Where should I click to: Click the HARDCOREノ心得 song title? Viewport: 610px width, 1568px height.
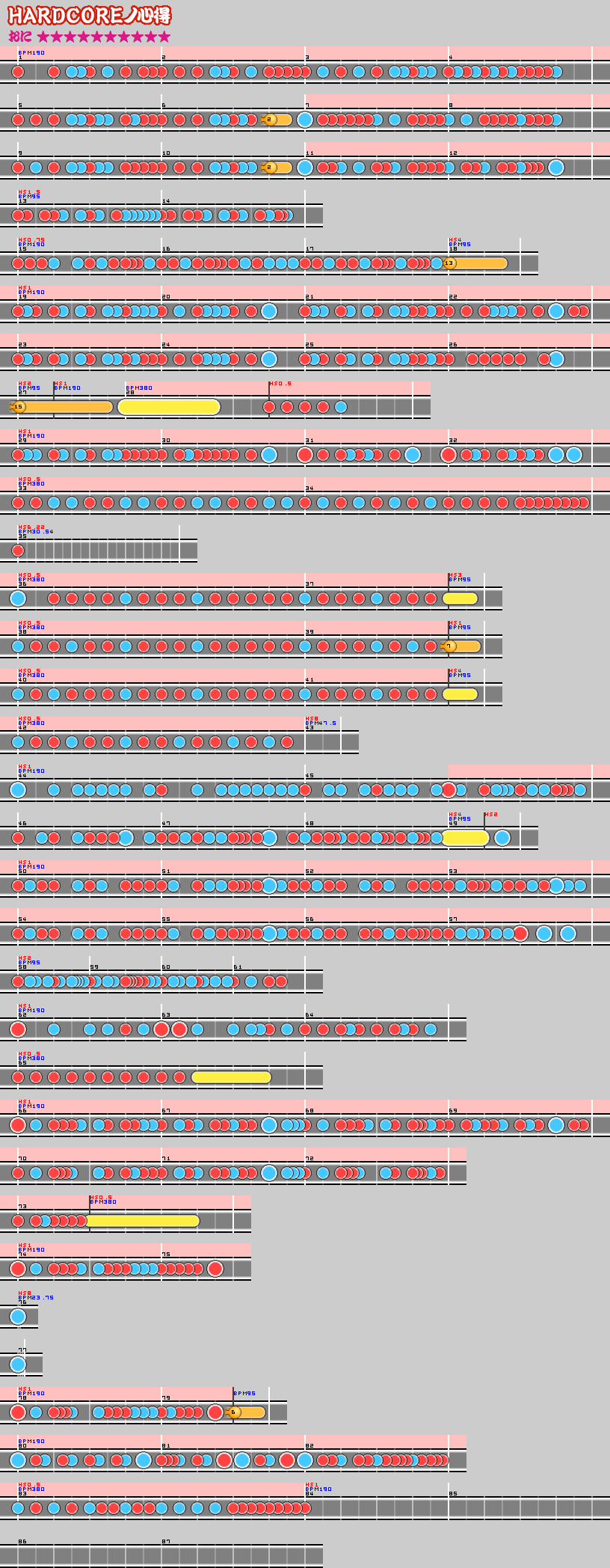pyautogui.click(x=89, y=16)
